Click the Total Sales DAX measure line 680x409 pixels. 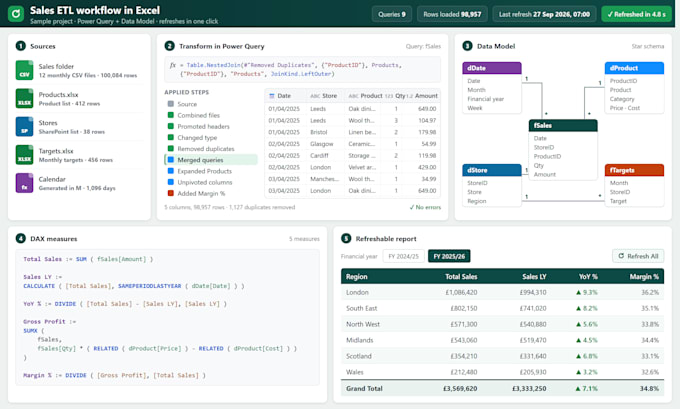[x=88, y=259]
